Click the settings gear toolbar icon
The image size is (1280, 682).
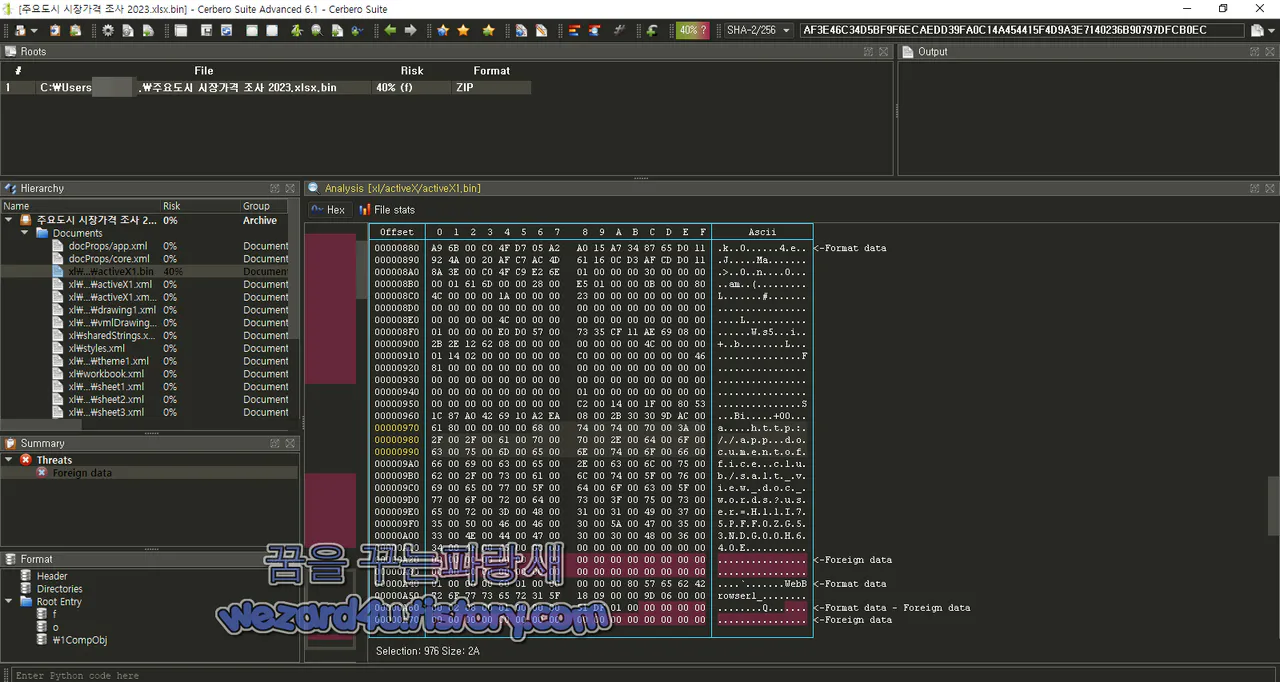click(108, 30)
